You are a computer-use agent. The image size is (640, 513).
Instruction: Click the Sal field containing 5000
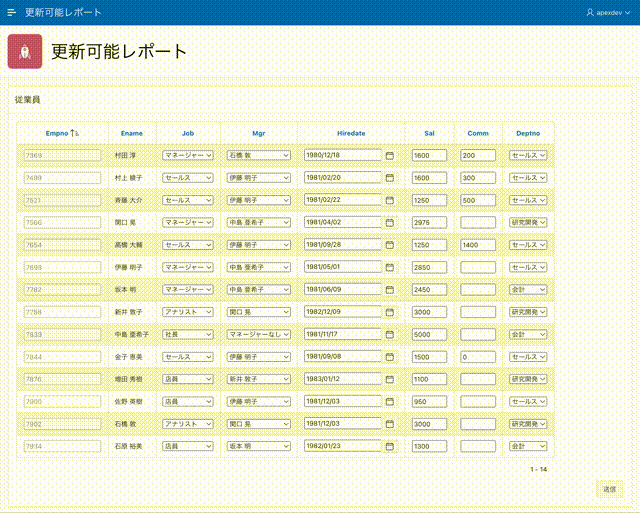click(429, 335)
